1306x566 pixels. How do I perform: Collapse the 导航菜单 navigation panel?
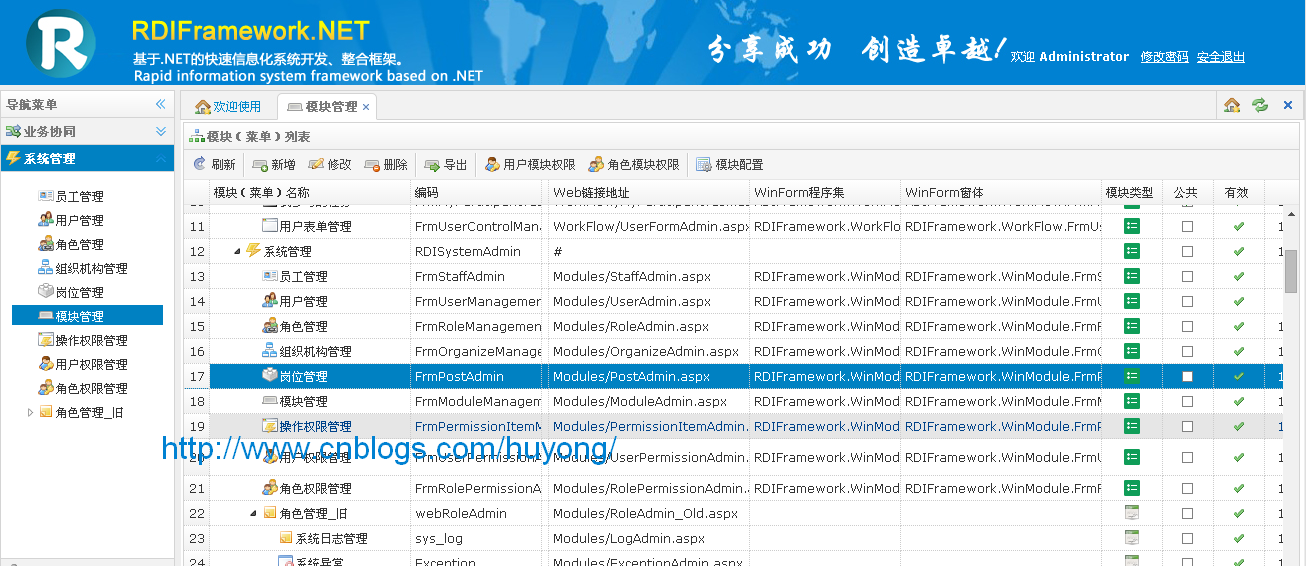(x=160, y=105)
